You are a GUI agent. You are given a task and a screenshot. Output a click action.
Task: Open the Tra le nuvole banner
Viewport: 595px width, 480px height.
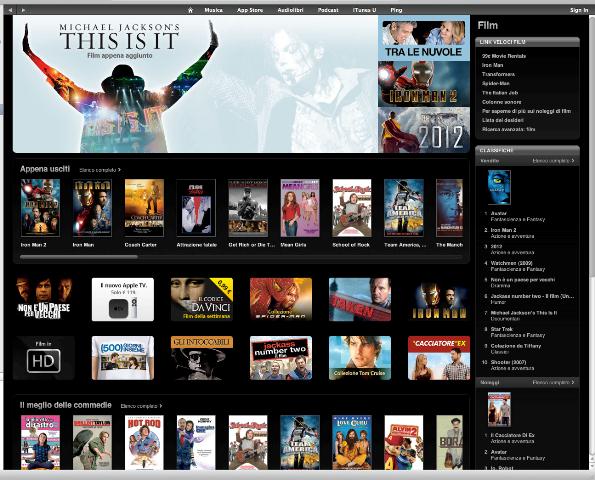[x=424, y=38]
